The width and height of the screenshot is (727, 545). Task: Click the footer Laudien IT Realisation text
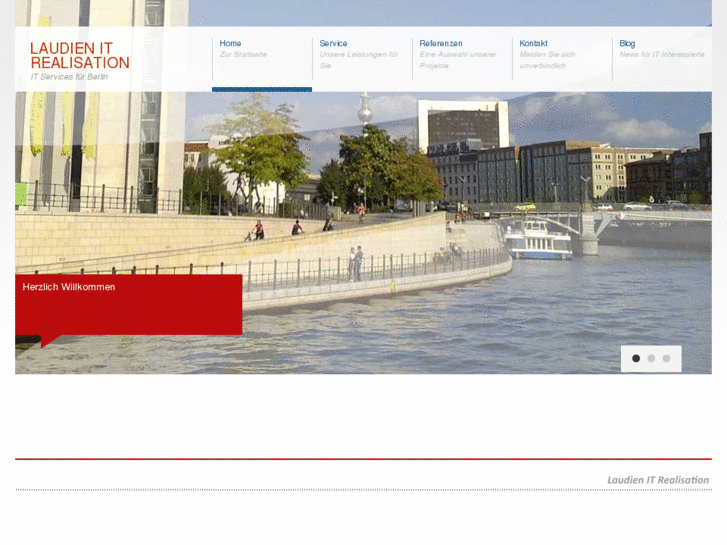click(x=658, y=480)
